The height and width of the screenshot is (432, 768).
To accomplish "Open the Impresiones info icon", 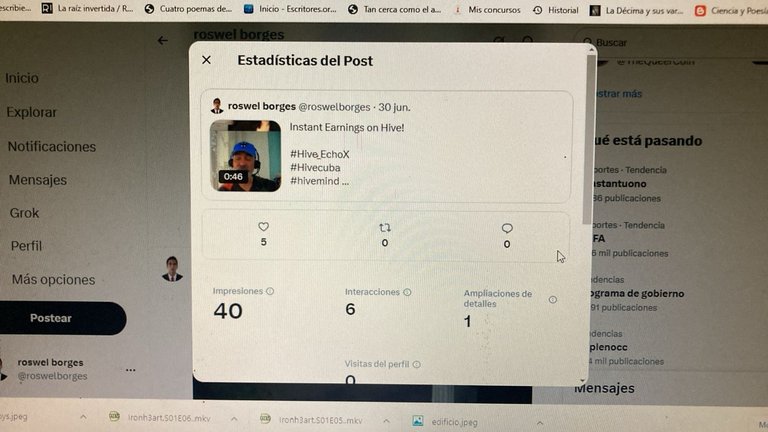I will (270, 291).
